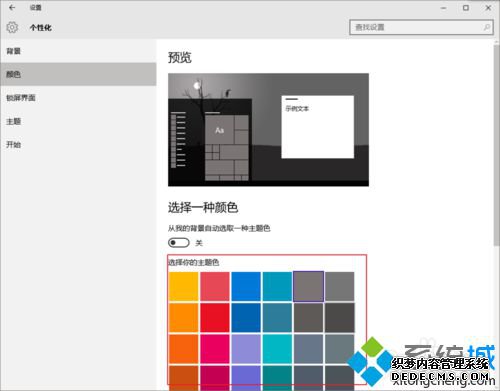Select the 颜色 section
The width and height of the screenshot is (500, 391).
78,74
